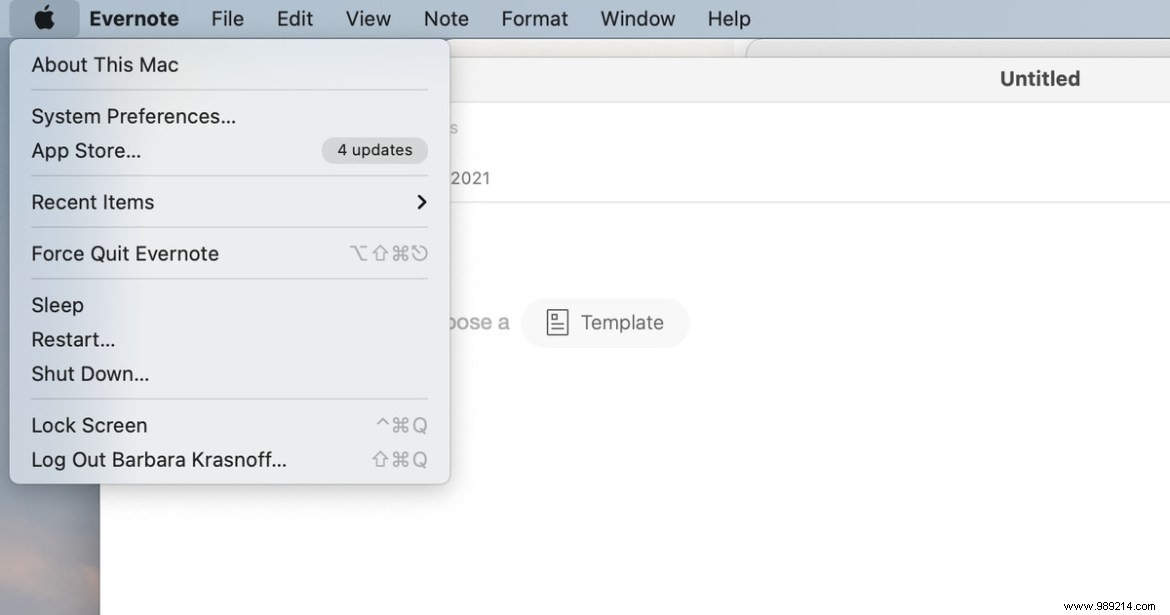Click the Untitled note title field
The width and height of the screenshot is (1170, 615).
(1039, 78)
